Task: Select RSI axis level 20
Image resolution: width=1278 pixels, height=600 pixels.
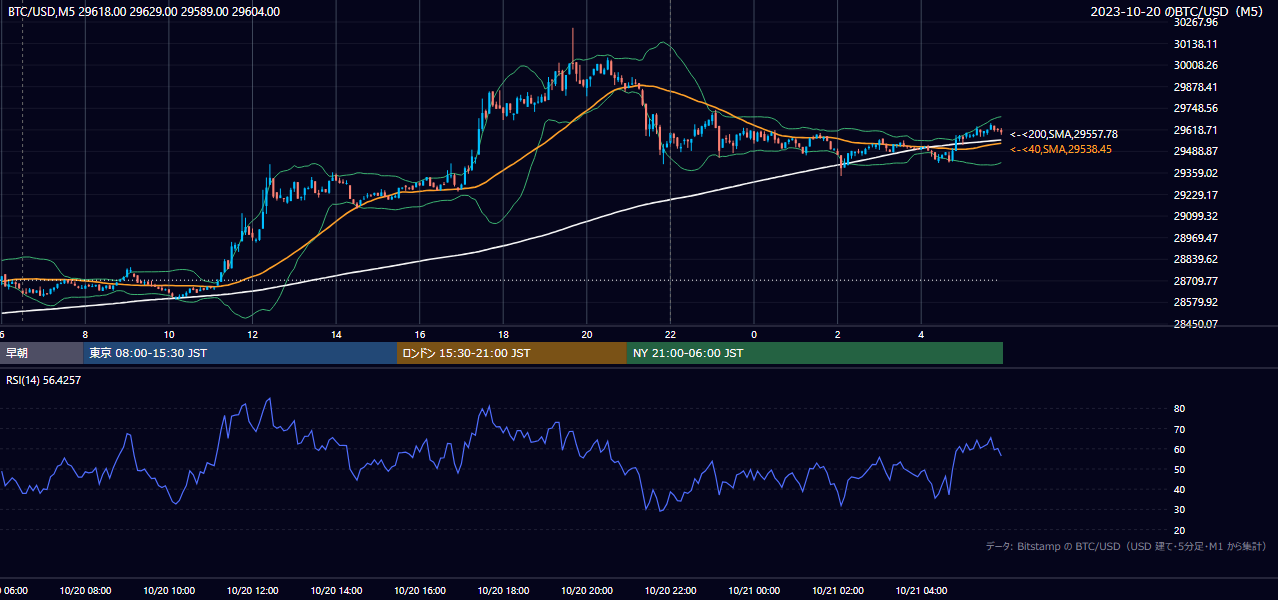Action: point(1180,530)
